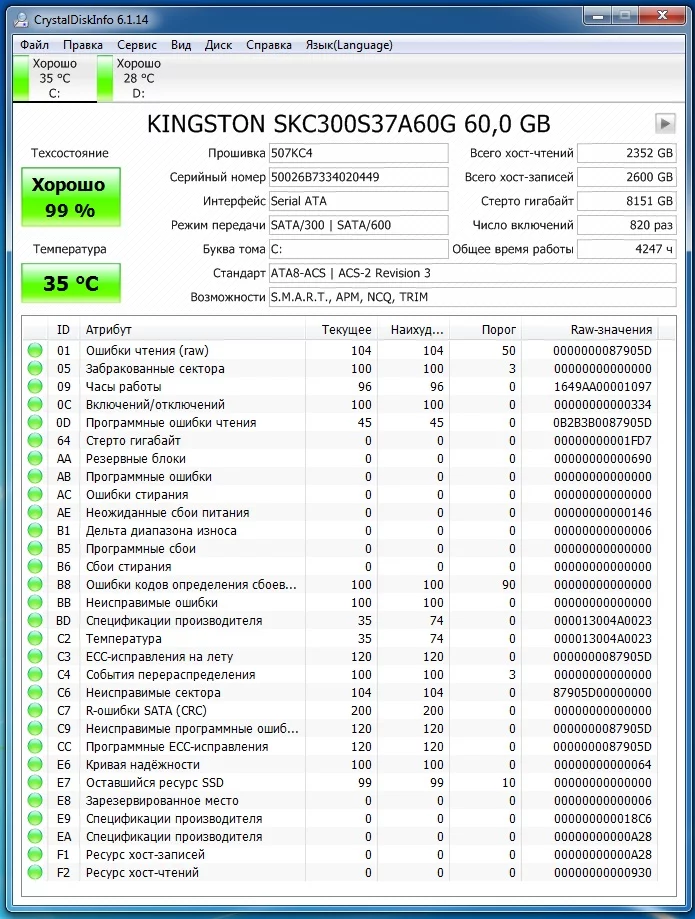Click the CrystalDiskInfo title bar app icon
Viewport: 695px width, 919px height.
point(21,20)
